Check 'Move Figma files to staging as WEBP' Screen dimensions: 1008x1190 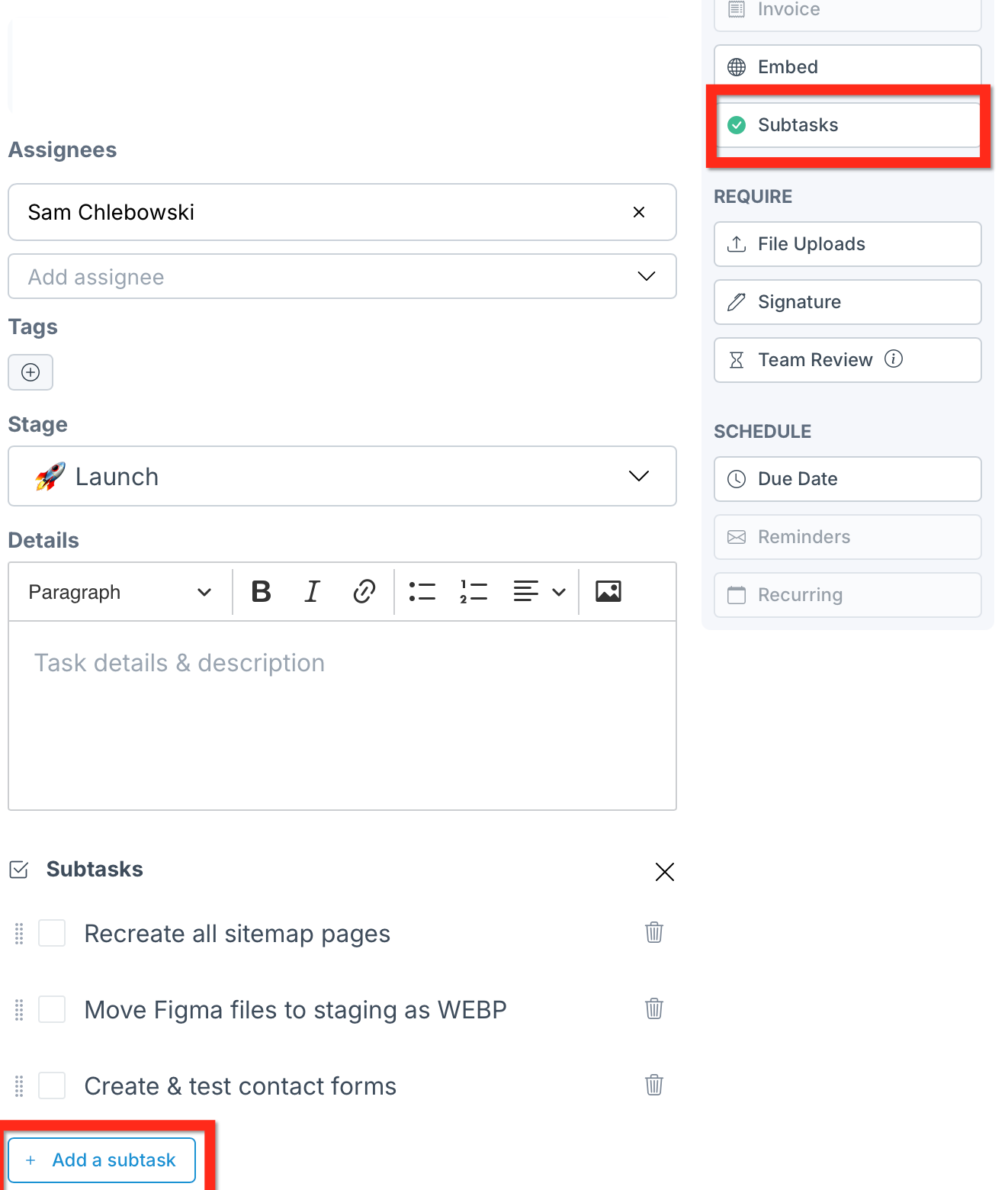coord(52,1009)
